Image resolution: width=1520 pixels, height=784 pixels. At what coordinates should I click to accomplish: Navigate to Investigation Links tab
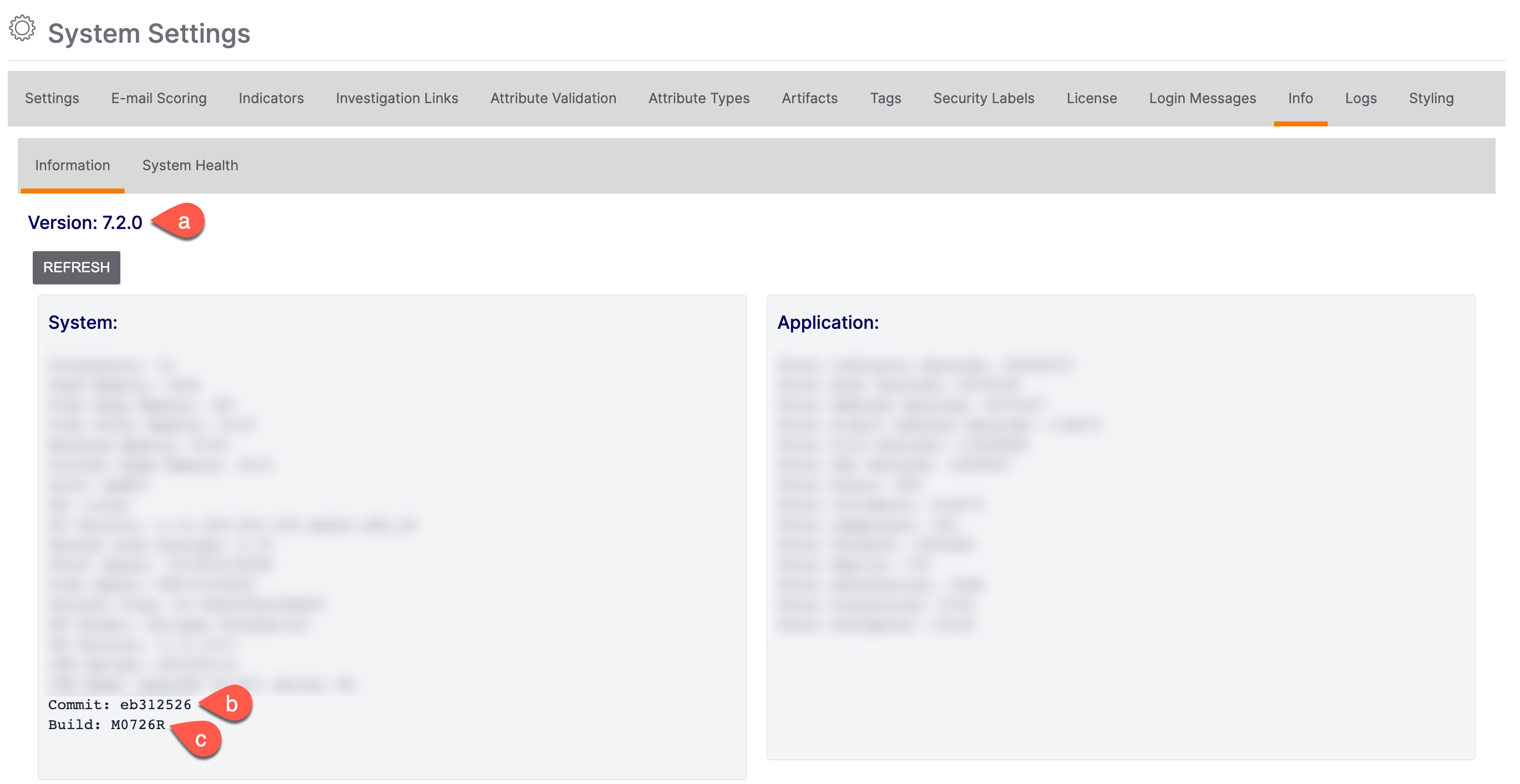397,98
